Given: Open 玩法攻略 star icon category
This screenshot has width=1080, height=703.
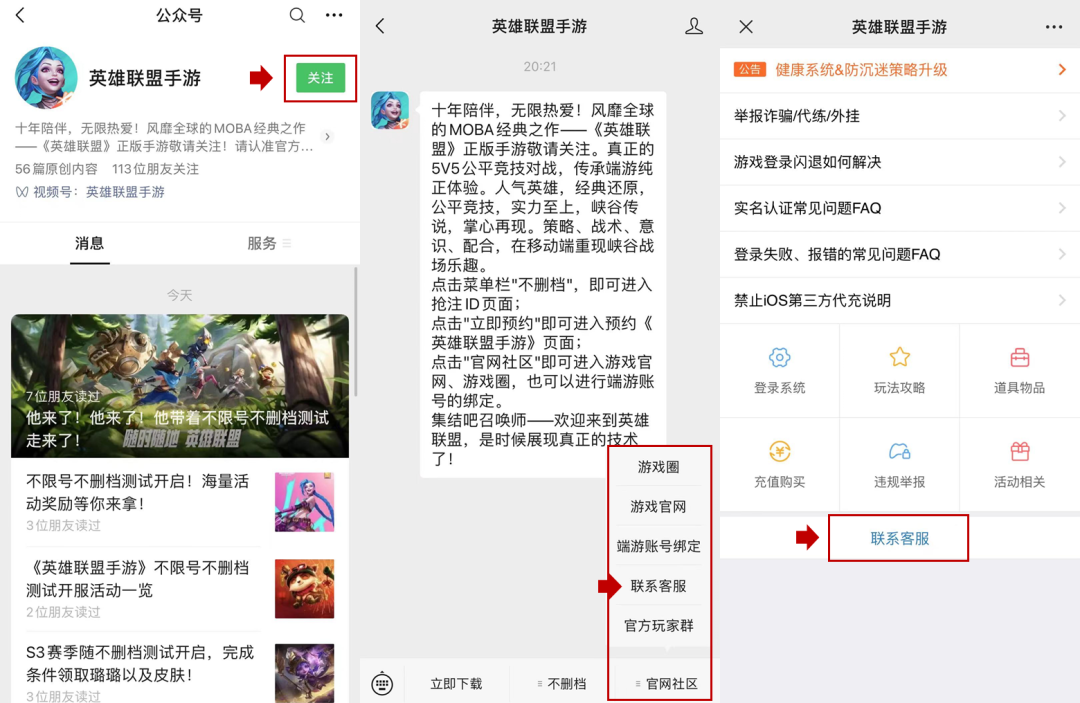Looking at the screenshot, I should 899,358.
